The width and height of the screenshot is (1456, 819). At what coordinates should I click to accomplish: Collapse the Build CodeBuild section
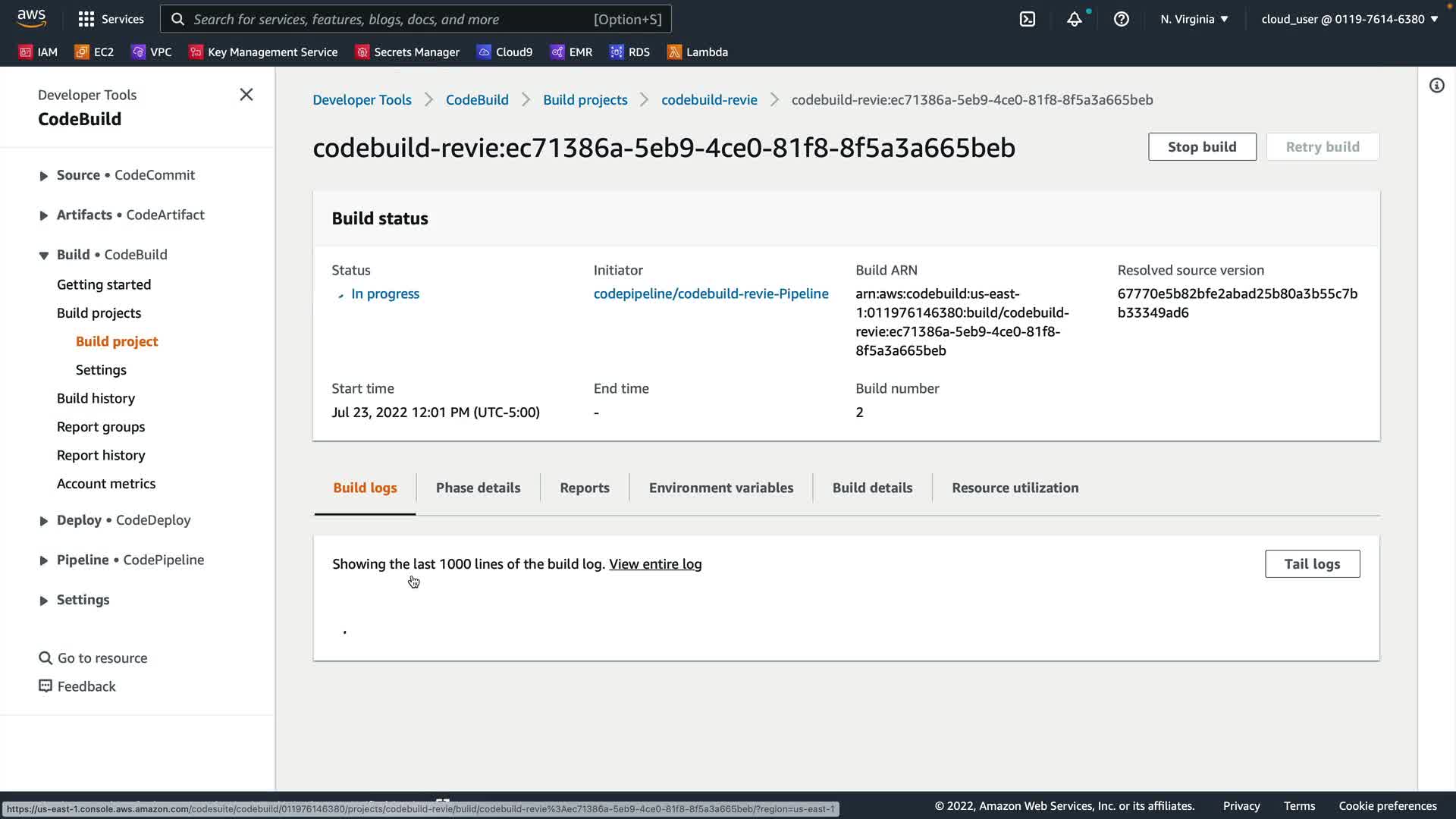(x=44, y=255)
